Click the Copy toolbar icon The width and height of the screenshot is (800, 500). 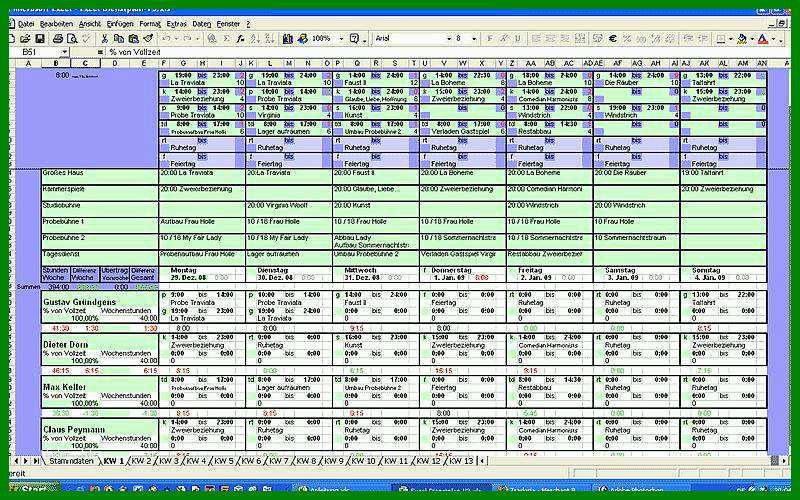click(119, 39)
